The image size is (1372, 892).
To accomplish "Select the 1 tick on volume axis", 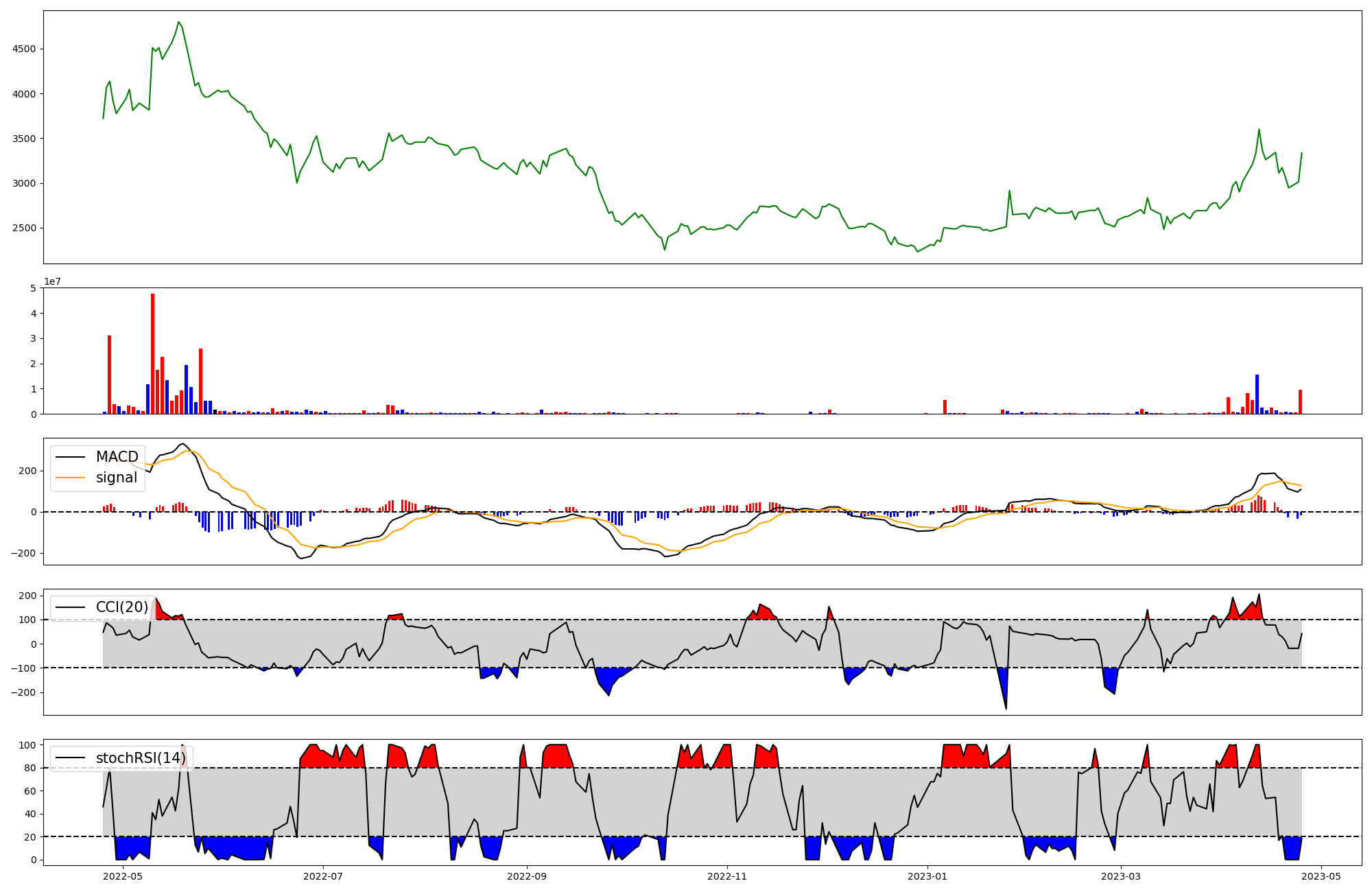I will (33, 389).
